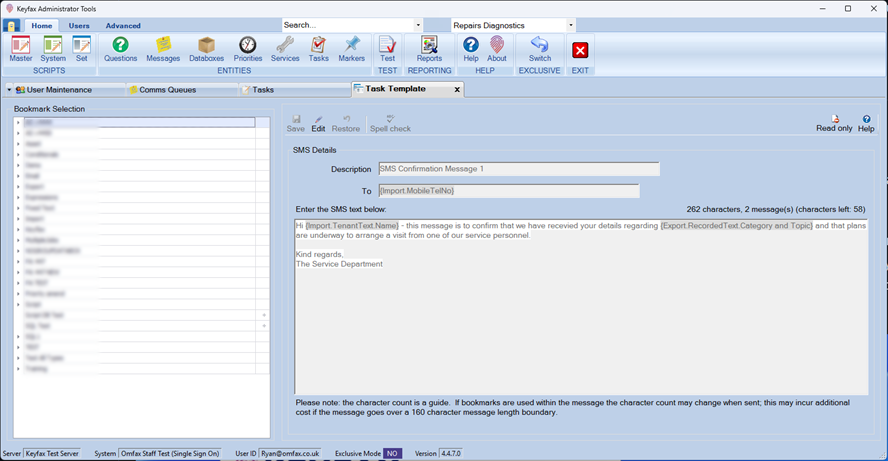Toggle Read only mode
This screenshot has height=461, width=888.
(834, 123)
